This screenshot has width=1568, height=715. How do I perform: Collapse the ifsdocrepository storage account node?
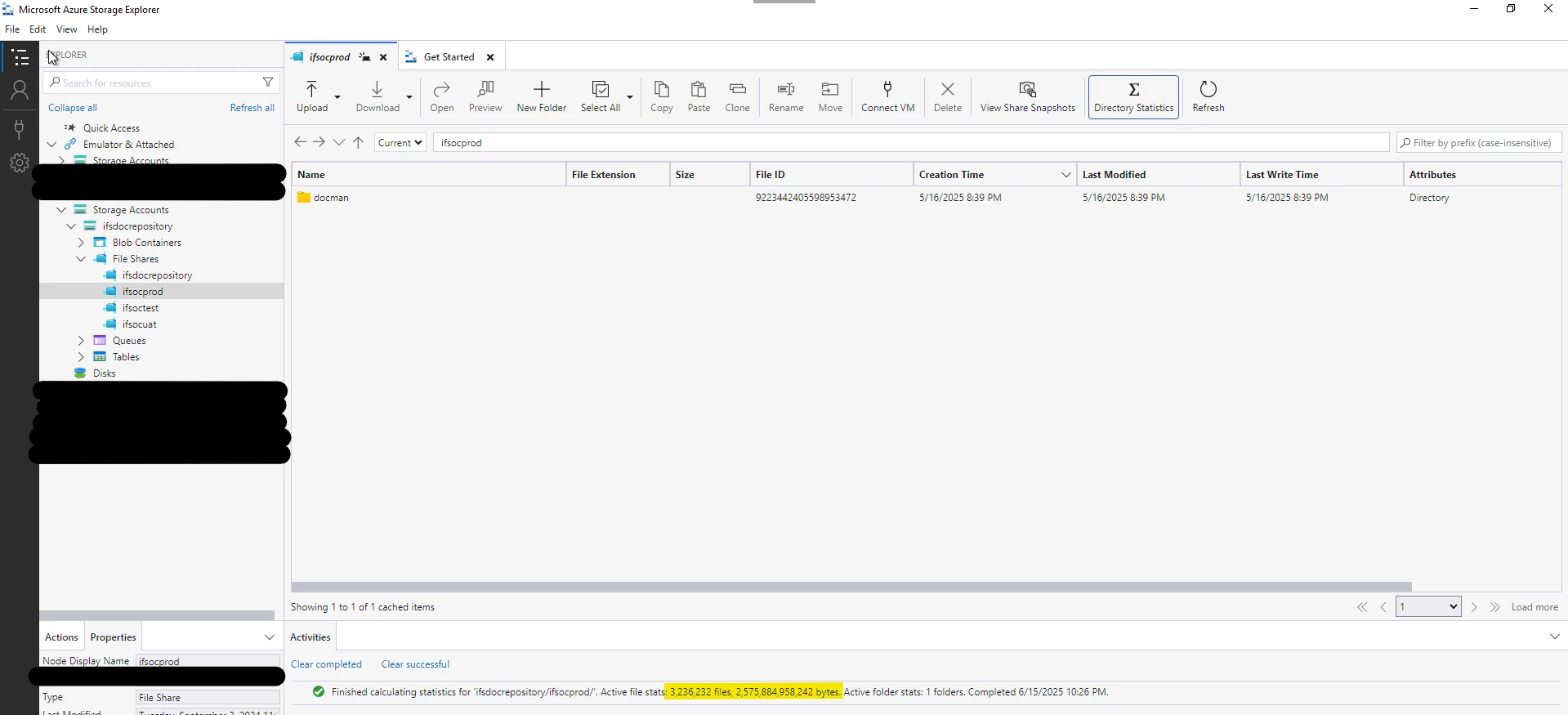71,226
